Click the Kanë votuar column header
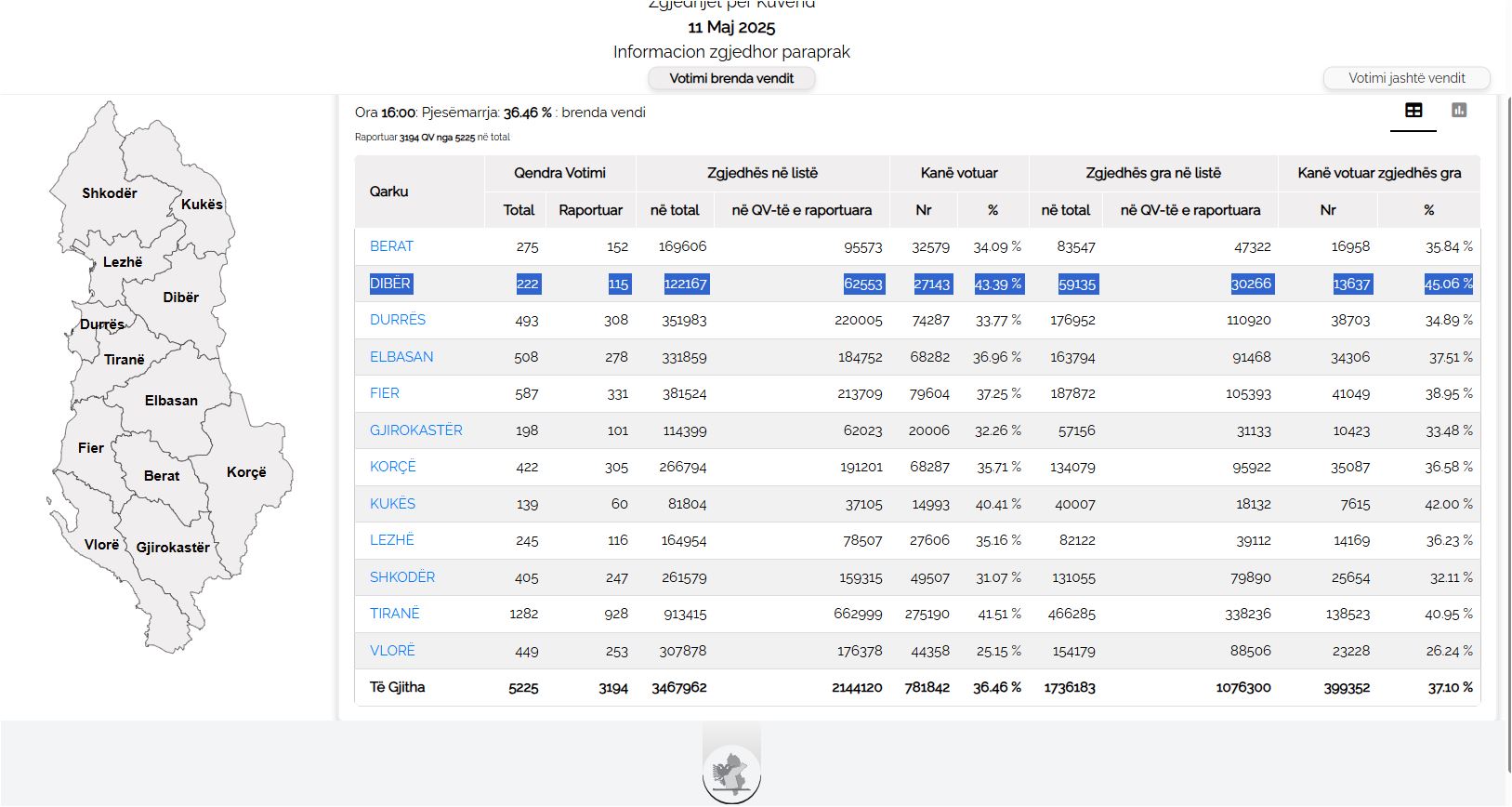This screenshot has width=1512, height=807. pyautogui.click(x=958, y=173)
